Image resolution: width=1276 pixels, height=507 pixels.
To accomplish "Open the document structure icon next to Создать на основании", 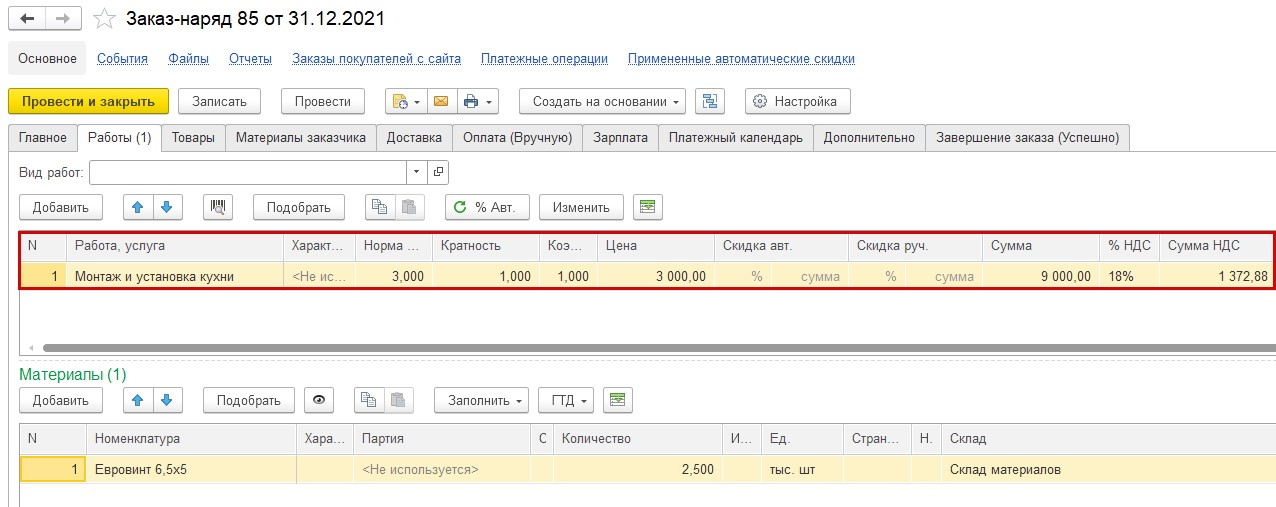I will pyautogui.click(x=711, y=101).
